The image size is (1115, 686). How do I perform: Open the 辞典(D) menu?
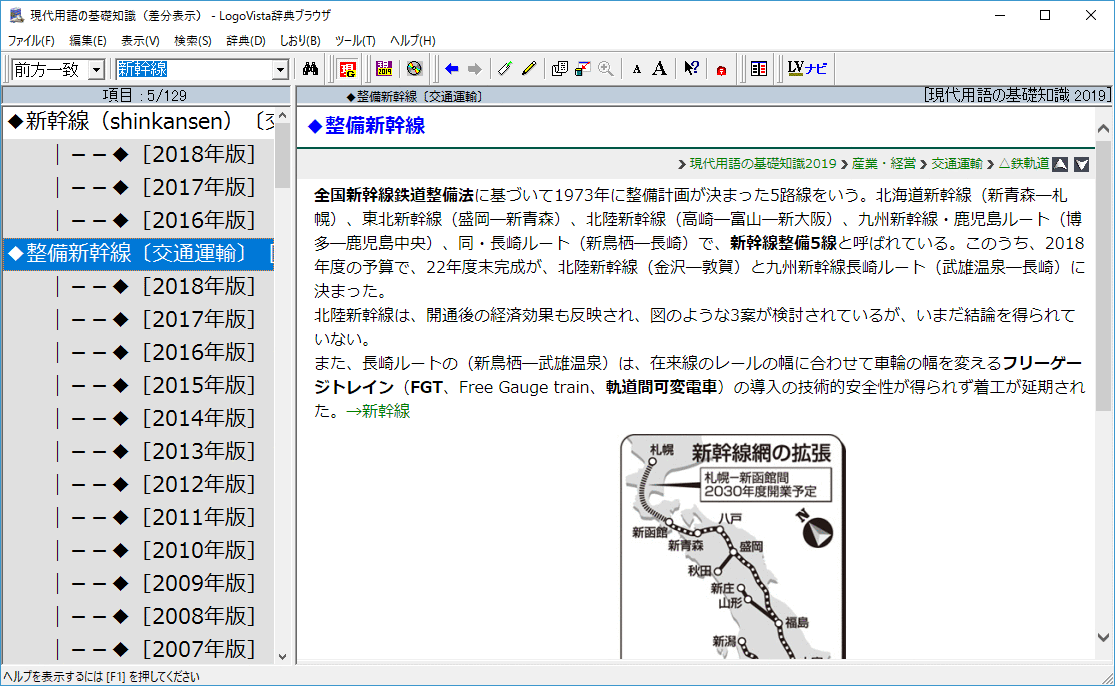[245, 41]
